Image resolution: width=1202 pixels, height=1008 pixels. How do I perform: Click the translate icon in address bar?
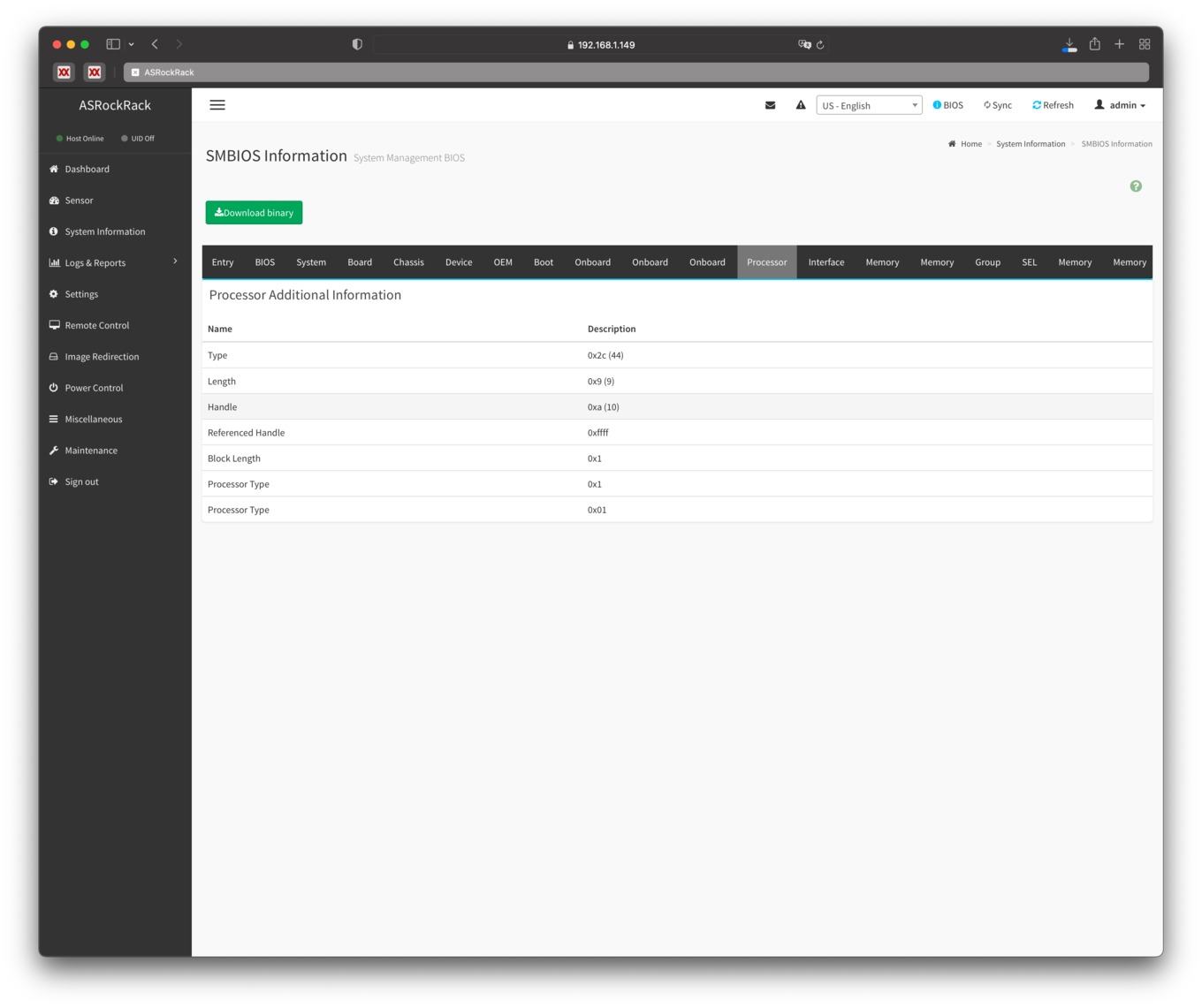pyautogui.click(x=804, y=44)
